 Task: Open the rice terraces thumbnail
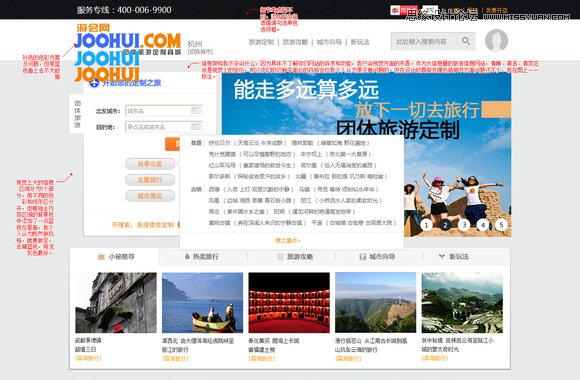[462, 303]
